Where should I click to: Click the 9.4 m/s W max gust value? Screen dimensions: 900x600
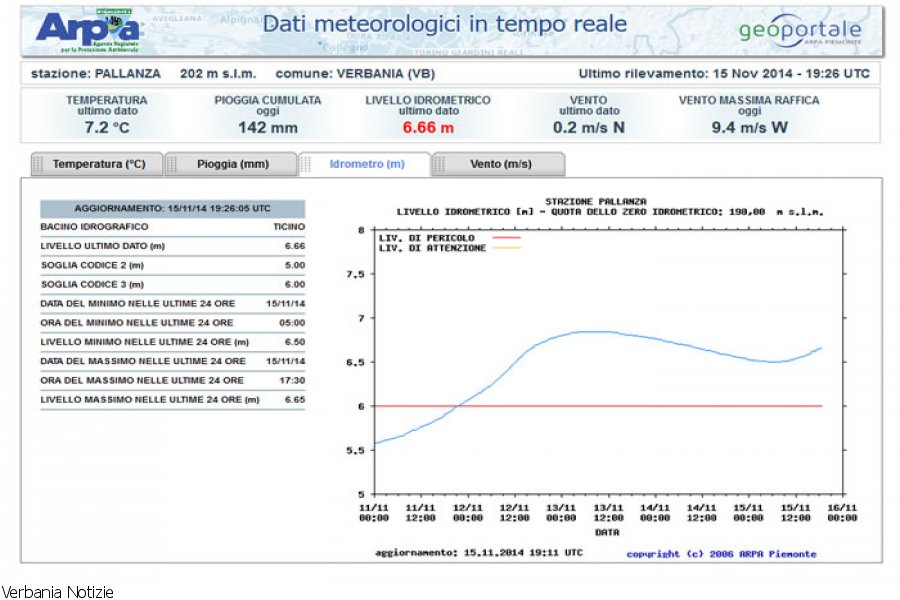(749, 128)
